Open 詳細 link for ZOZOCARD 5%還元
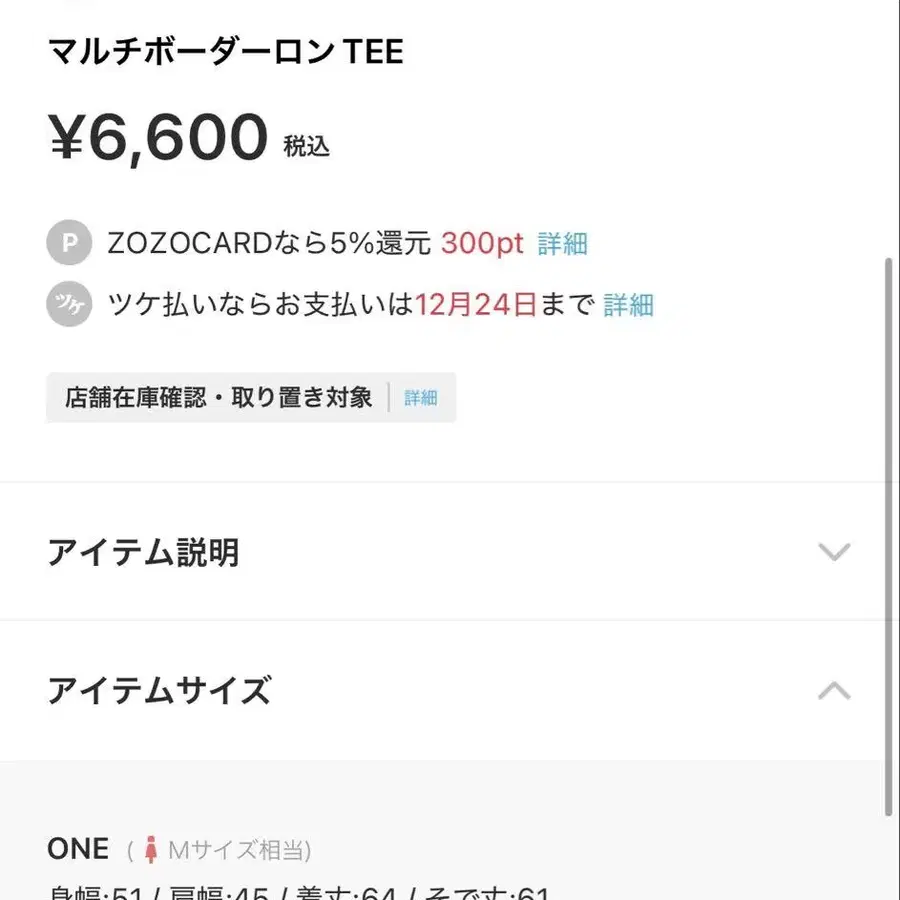This screenshot has height=900, width=900. (562, 243)
